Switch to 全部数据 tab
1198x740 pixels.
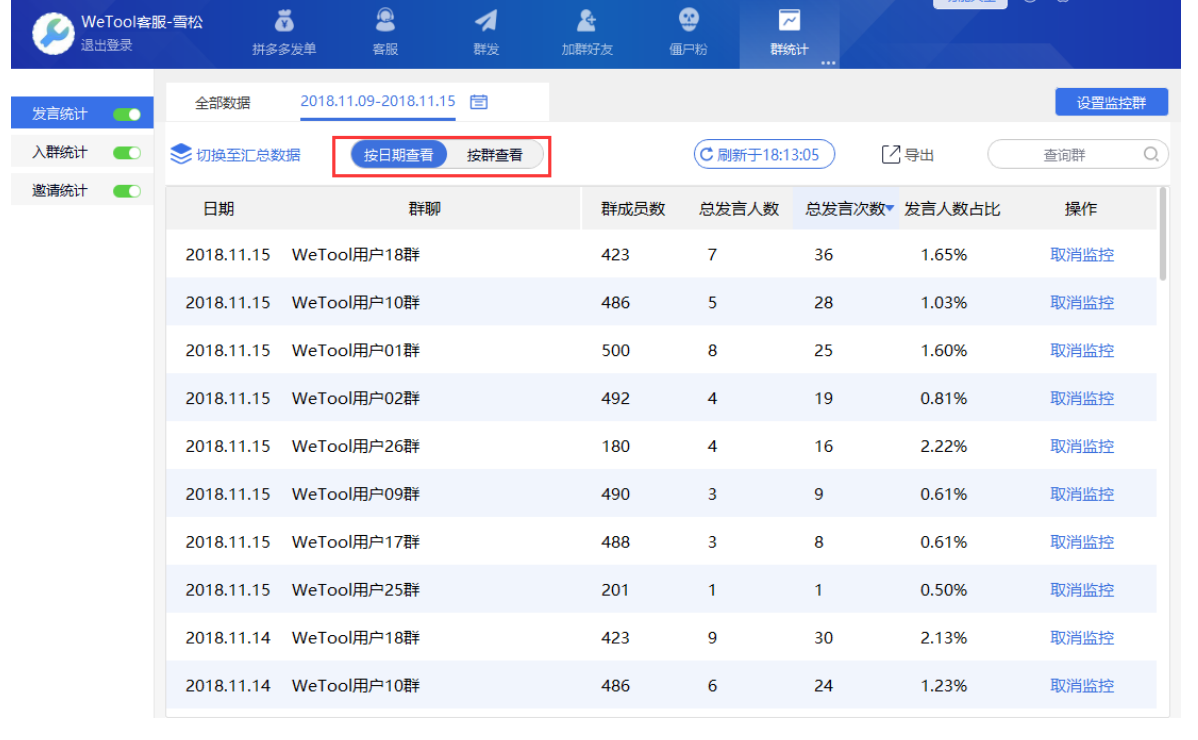click(222, 102)
